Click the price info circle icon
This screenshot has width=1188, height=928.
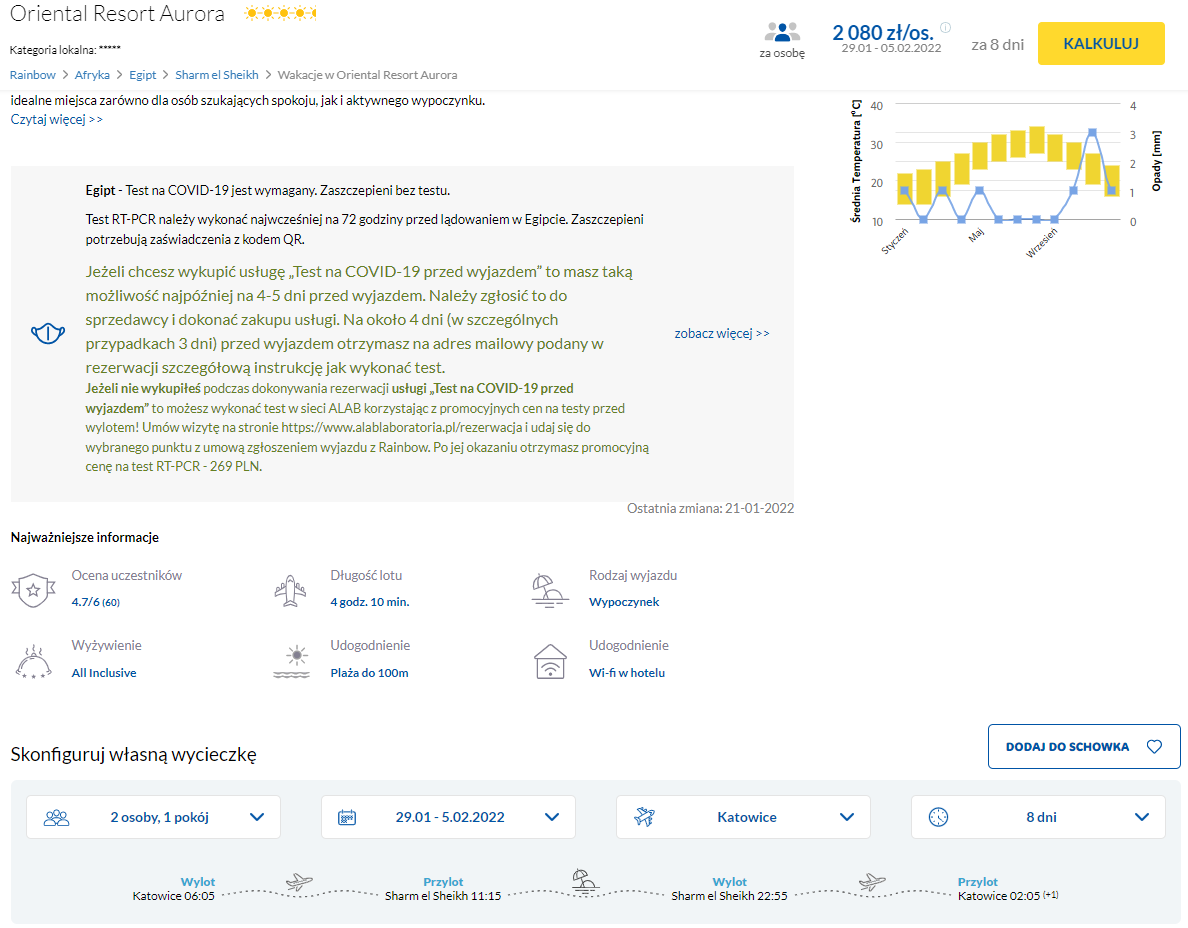[x=946, y=27]
